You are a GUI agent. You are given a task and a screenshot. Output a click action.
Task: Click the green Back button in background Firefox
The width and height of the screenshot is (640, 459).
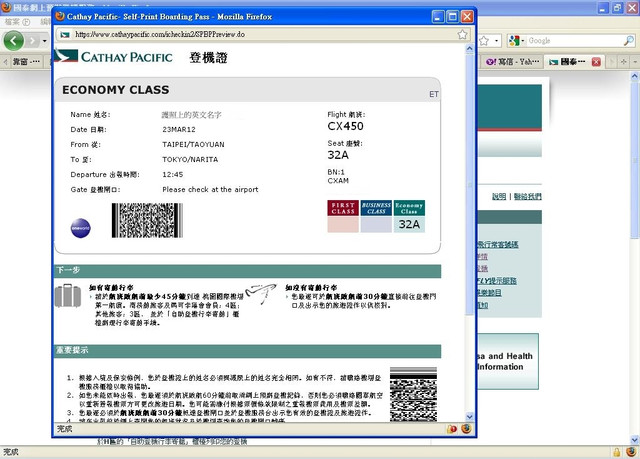coord(13,40)
